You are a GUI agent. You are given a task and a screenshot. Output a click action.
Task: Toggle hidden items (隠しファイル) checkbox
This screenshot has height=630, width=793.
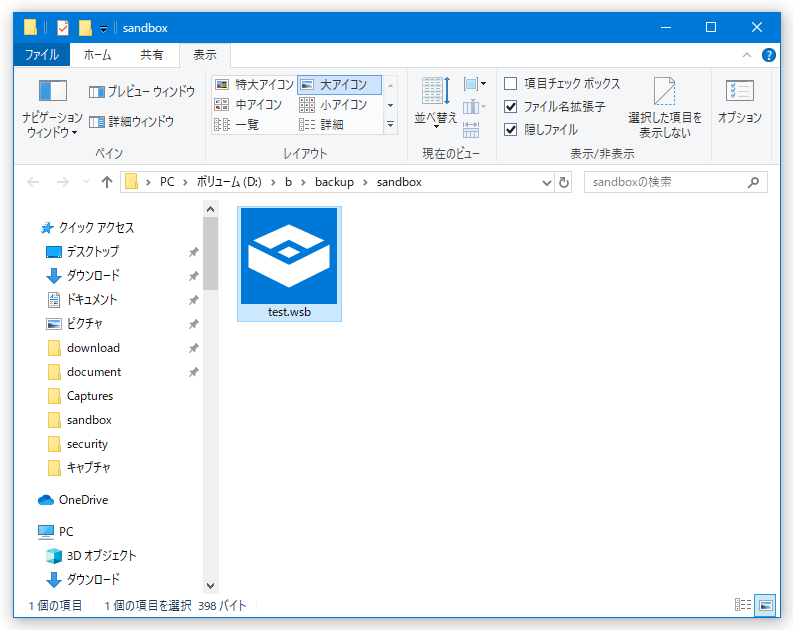pos(541,130)
